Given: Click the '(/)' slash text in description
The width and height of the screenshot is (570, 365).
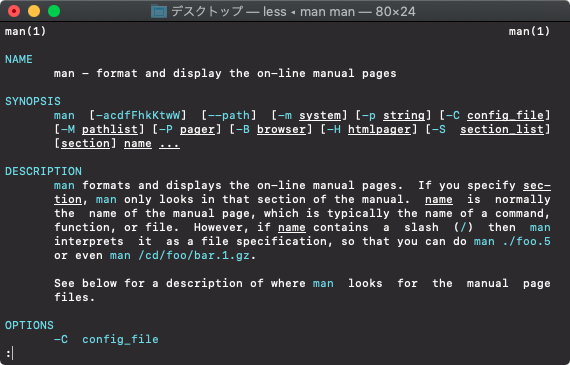Looking at the screenshot, I should tap(463, 228).
